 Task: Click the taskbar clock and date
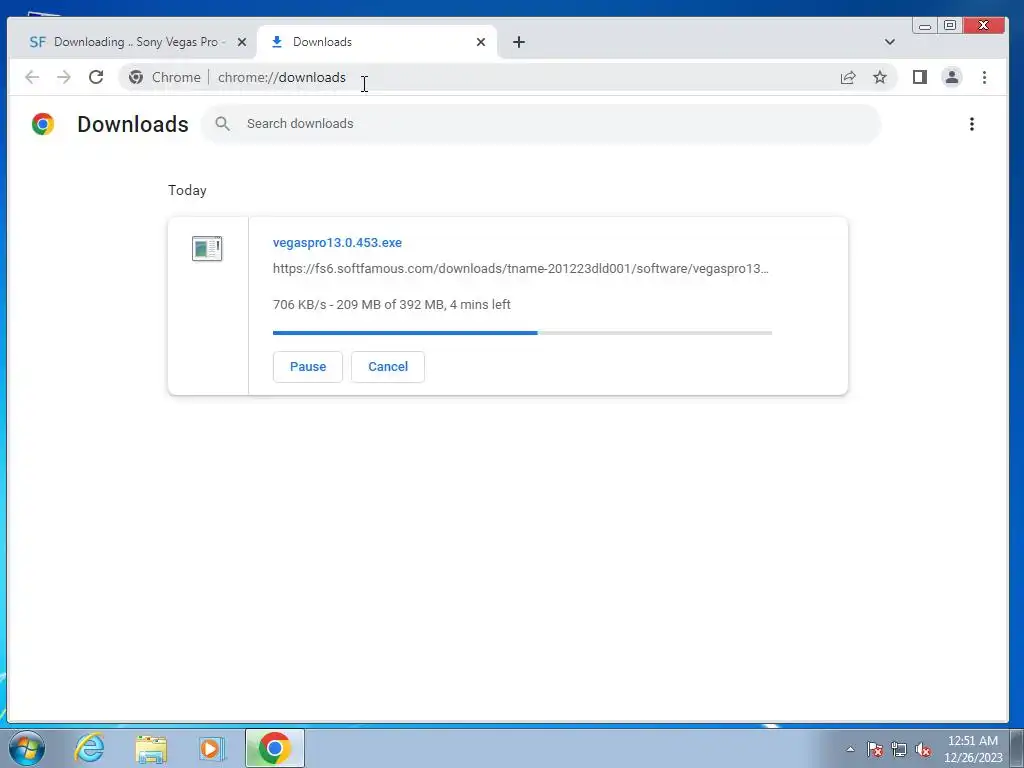pyautogui.click(x=973, y=749)
